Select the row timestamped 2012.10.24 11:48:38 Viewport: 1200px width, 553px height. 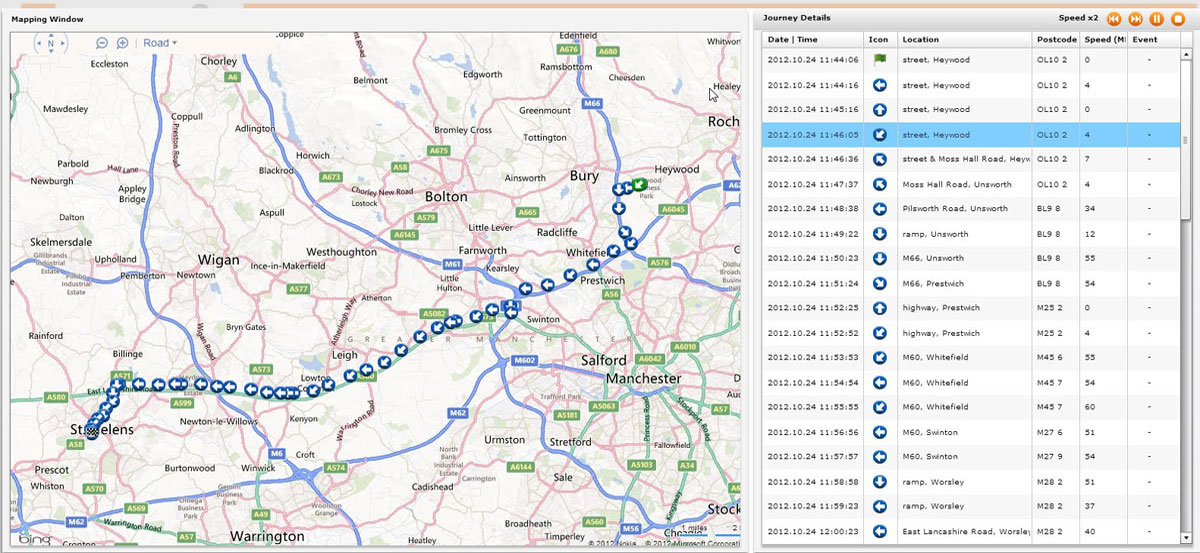[x=971, y=209]
